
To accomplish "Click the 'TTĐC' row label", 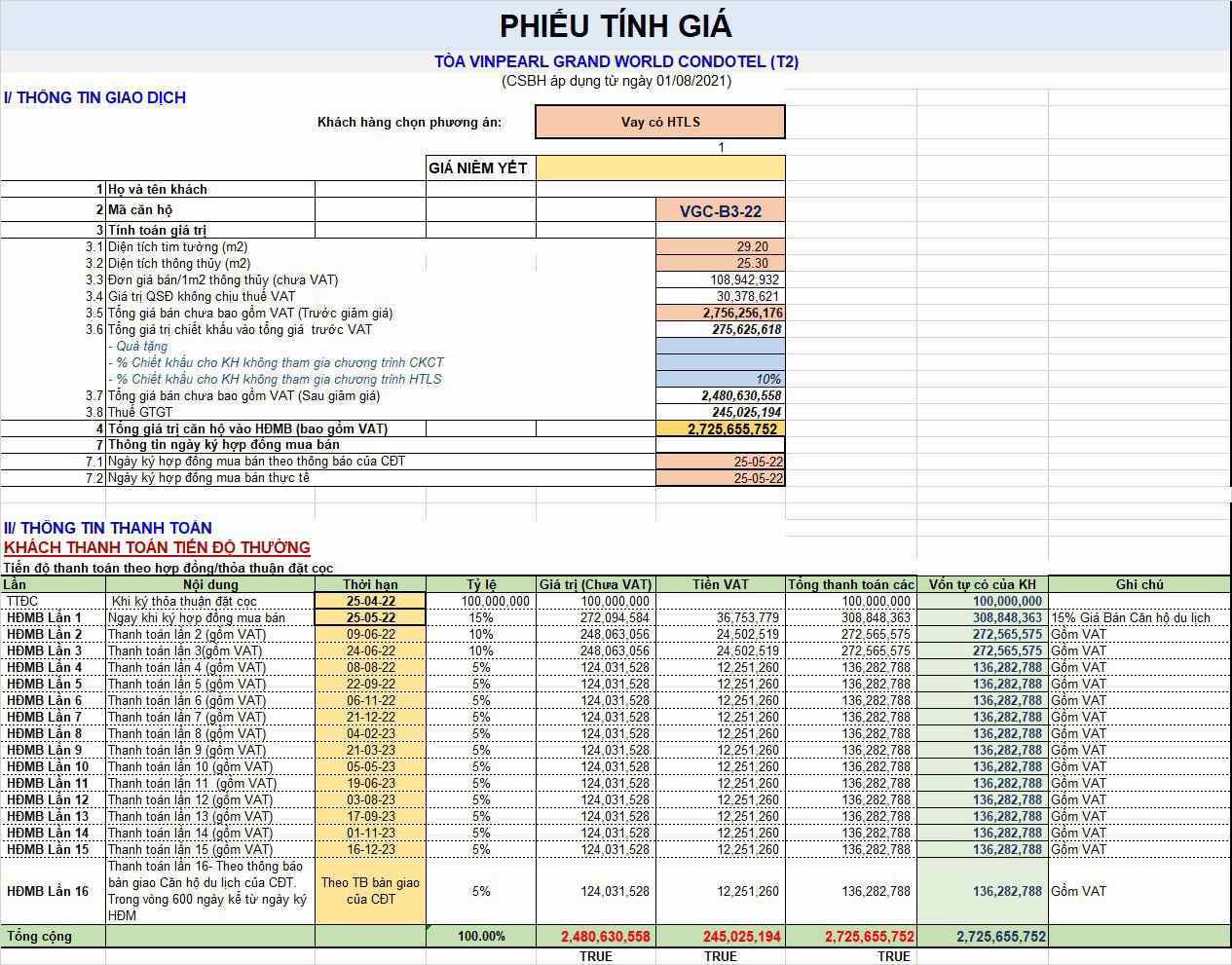I will pos(22,602).
